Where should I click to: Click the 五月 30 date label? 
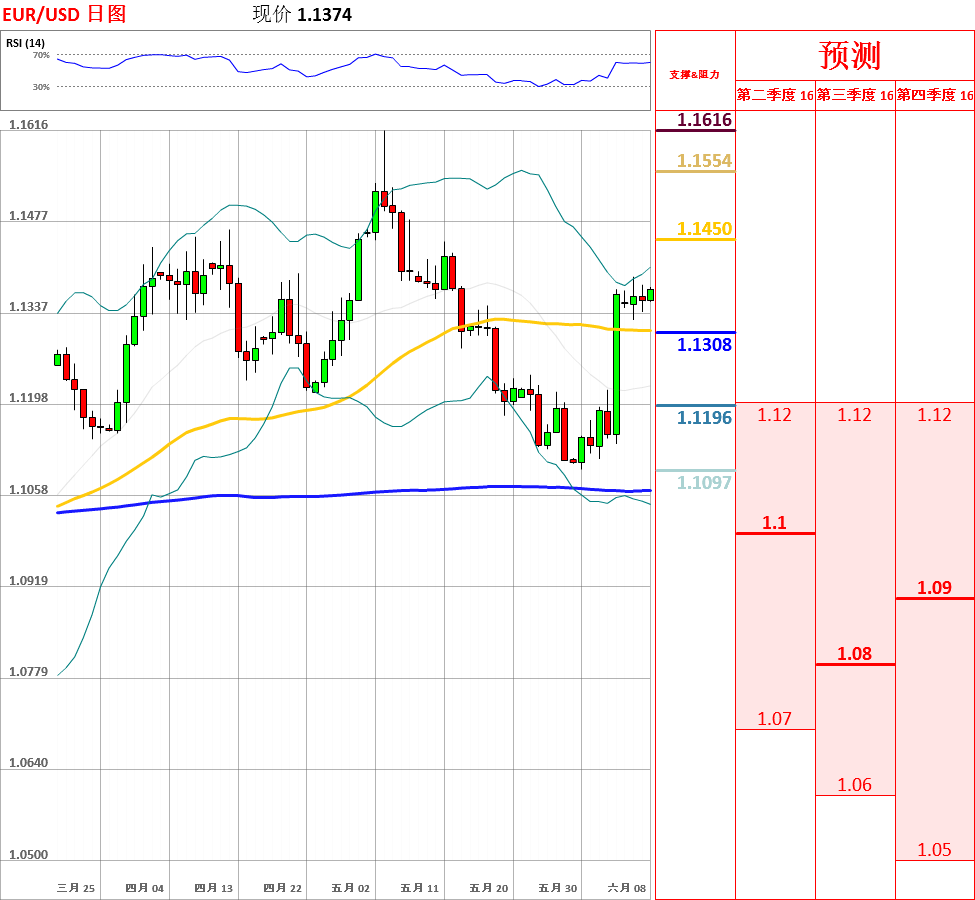tap(558, 888)
